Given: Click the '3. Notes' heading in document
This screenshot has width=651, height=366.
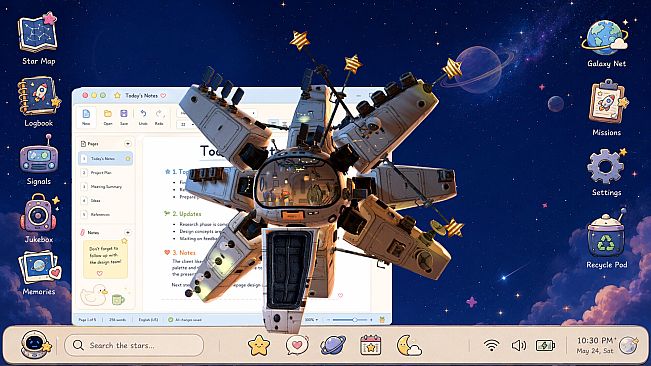Looking at the screenshot, I should pyautogui.click(x=184, y=252).
